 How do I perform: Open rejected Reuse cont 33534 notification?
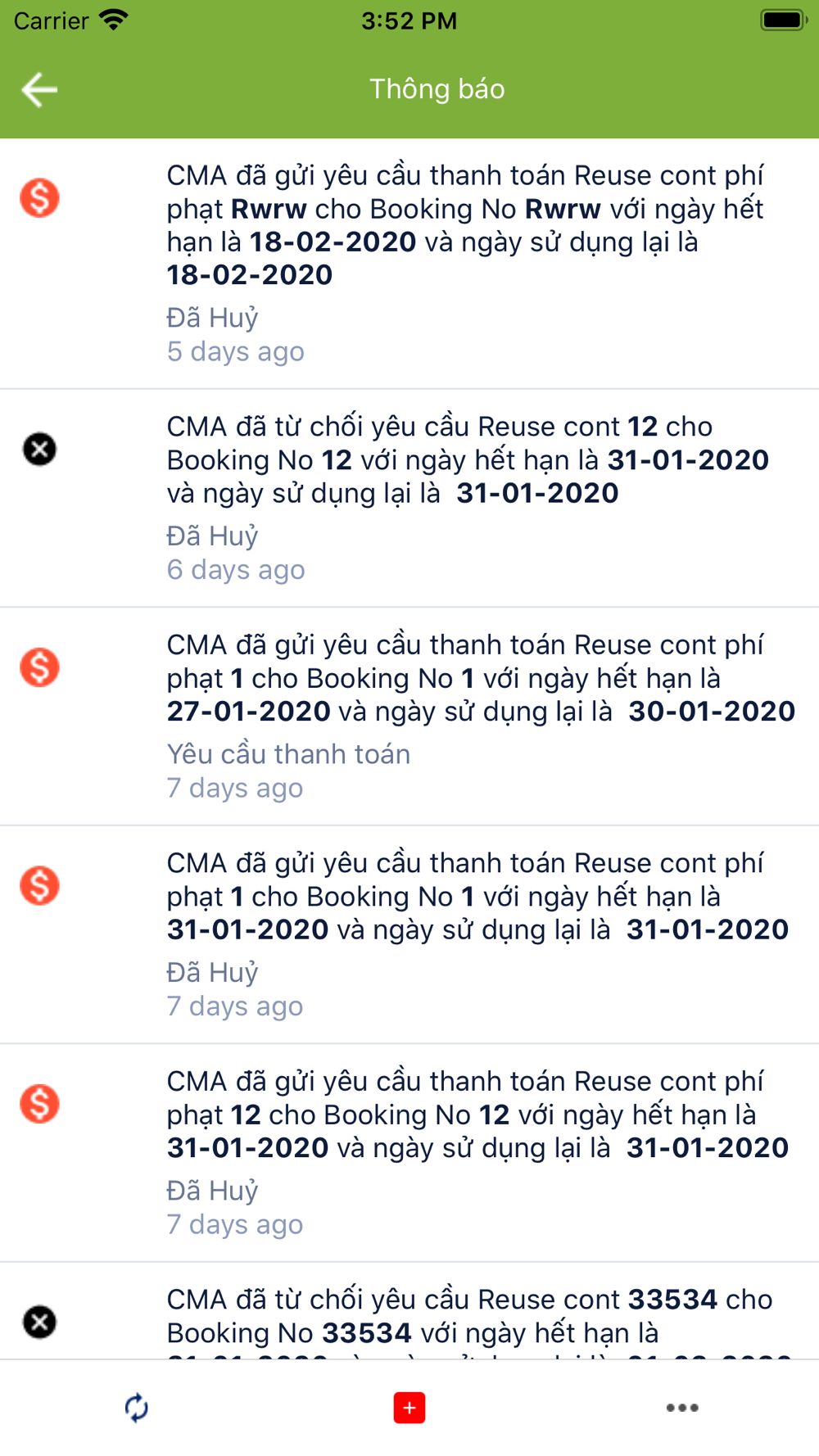[409, 1311]
